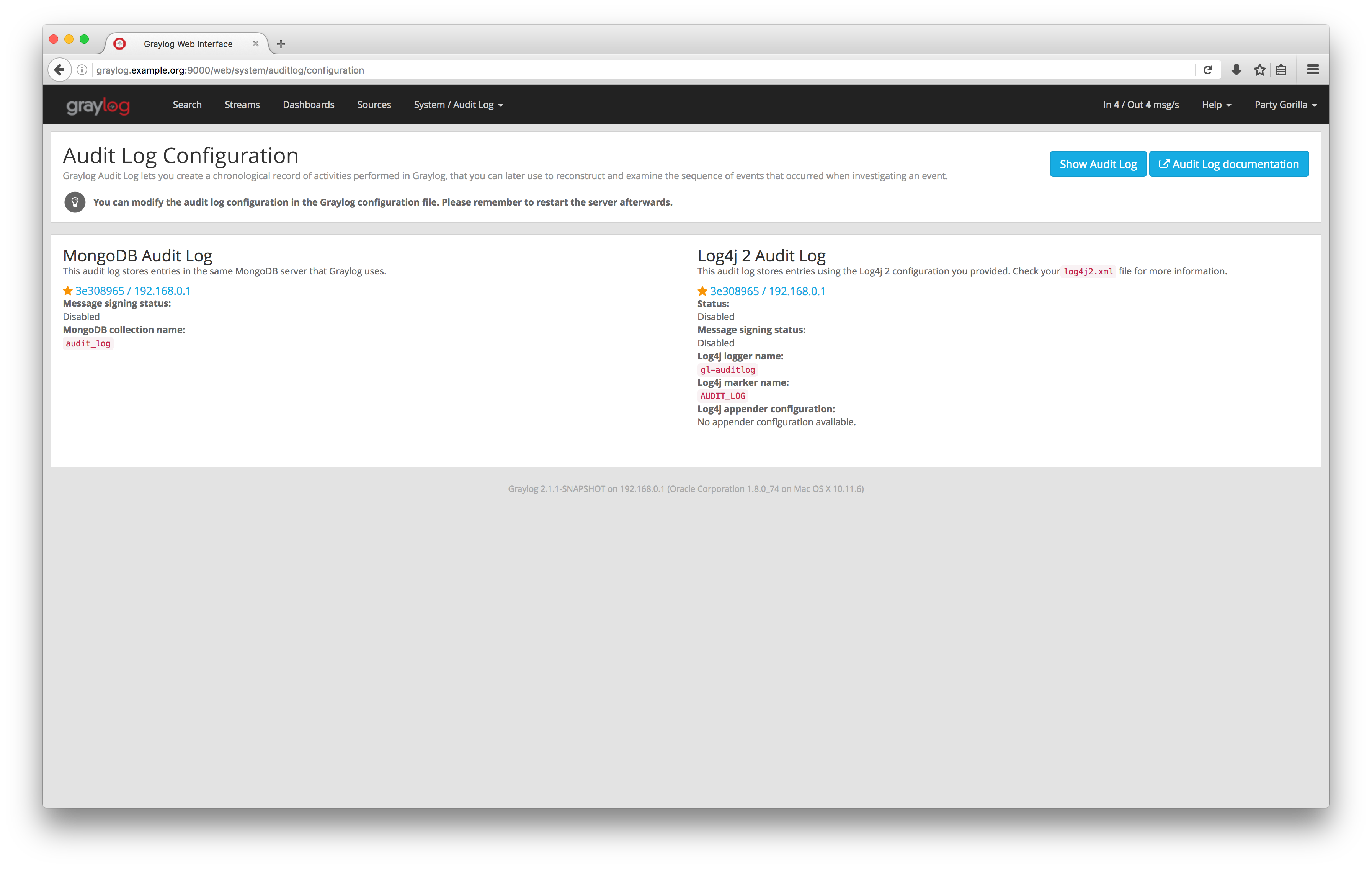This screenshot has height=869, width=1372.
Task: Click the yellow minimize window button
Action: [x=69, y=39]
